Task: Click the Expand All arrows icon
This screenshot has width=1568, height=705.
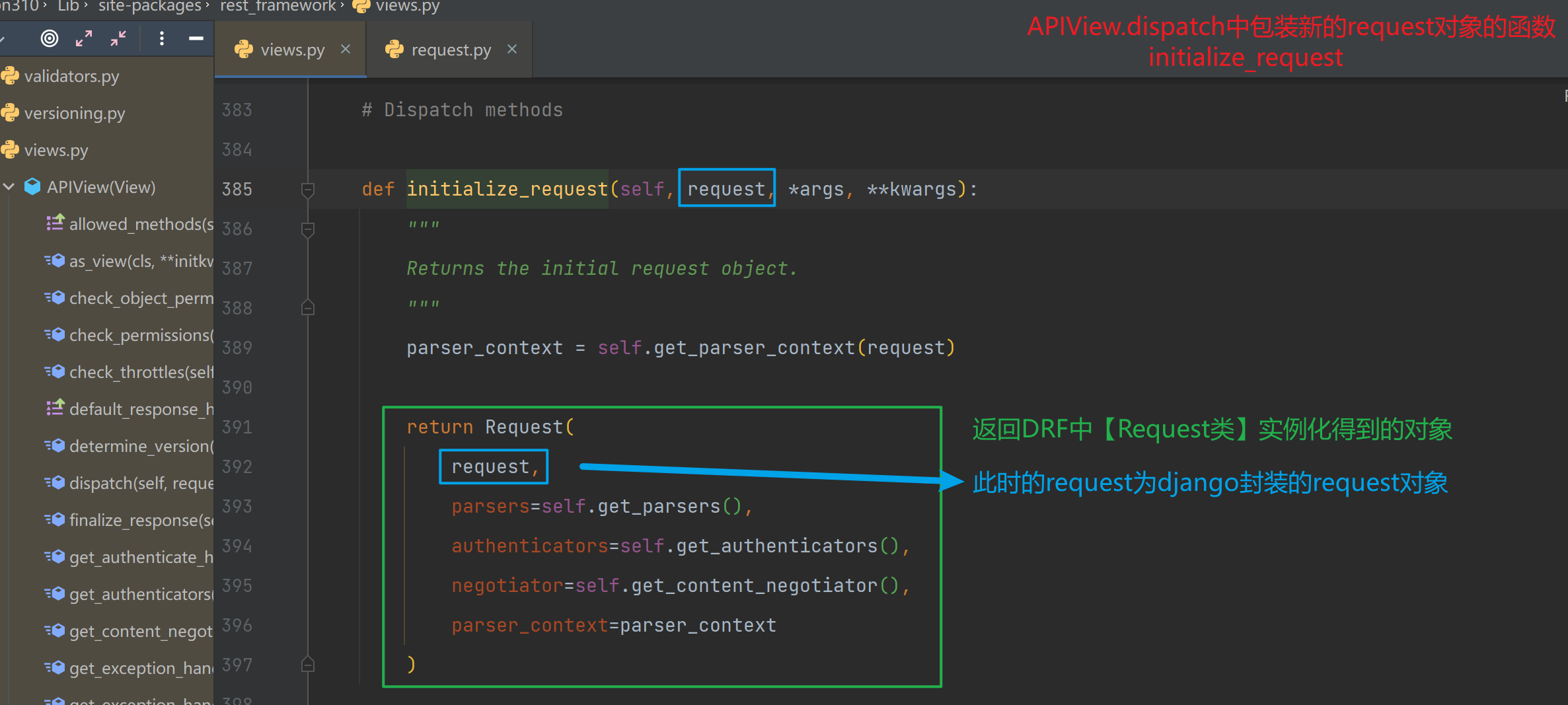Action: (x=84, y=39)
